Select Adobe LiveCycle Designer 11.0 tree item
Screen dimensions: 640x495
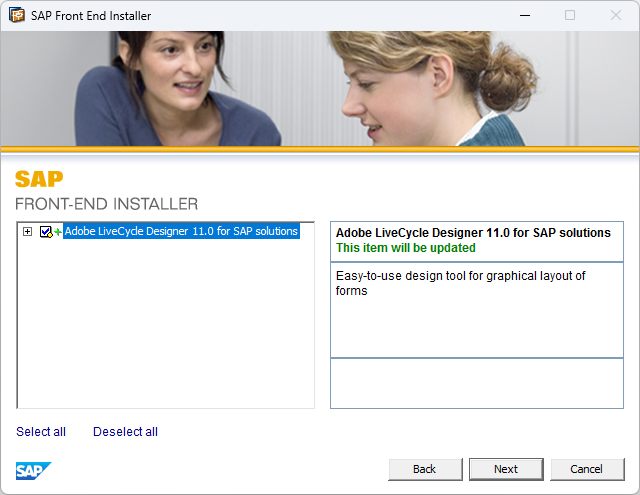tap(181, 231)
